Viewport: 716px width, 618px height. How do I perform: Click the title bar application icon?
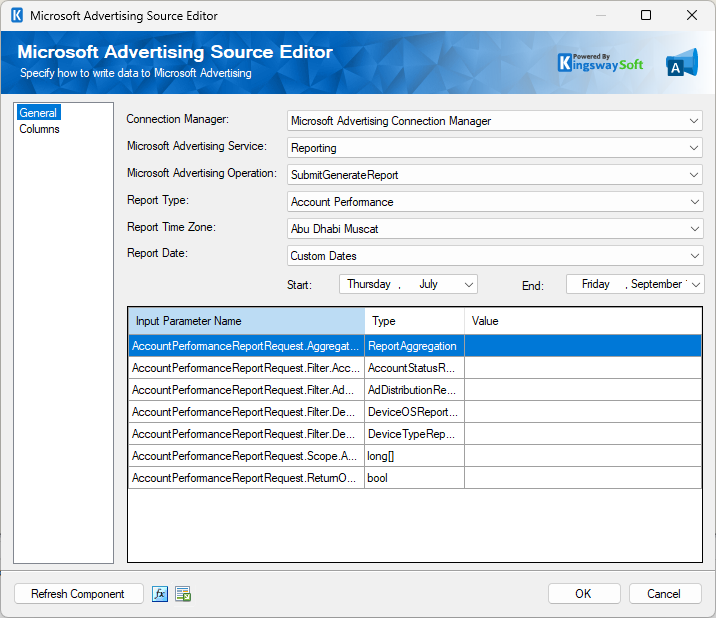(x=15, y=16)
